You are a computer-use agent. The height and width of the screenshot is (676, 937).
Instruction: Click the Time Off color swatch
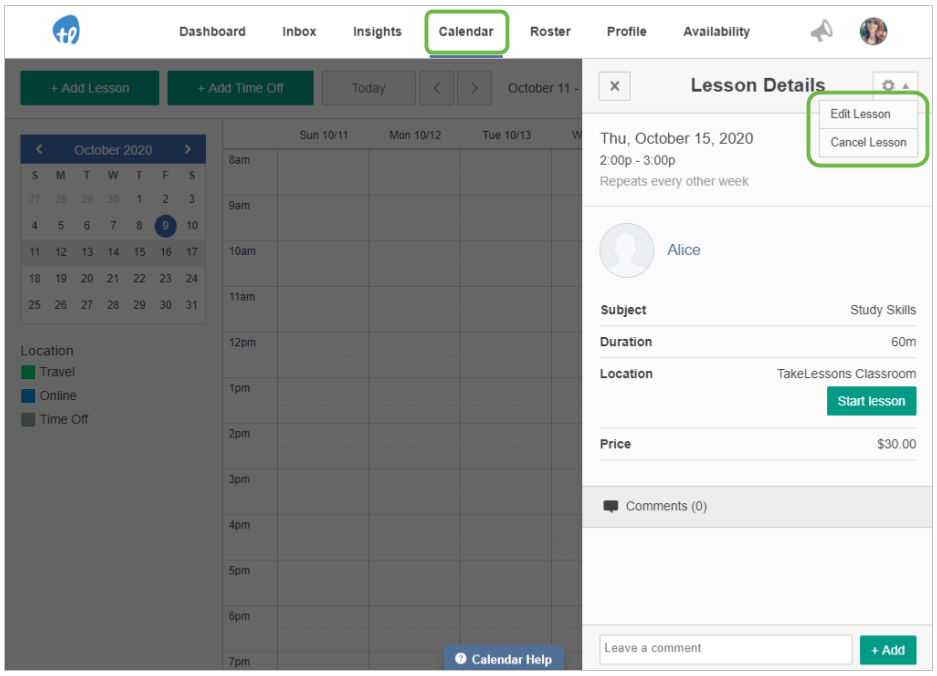tap(27, 420)
